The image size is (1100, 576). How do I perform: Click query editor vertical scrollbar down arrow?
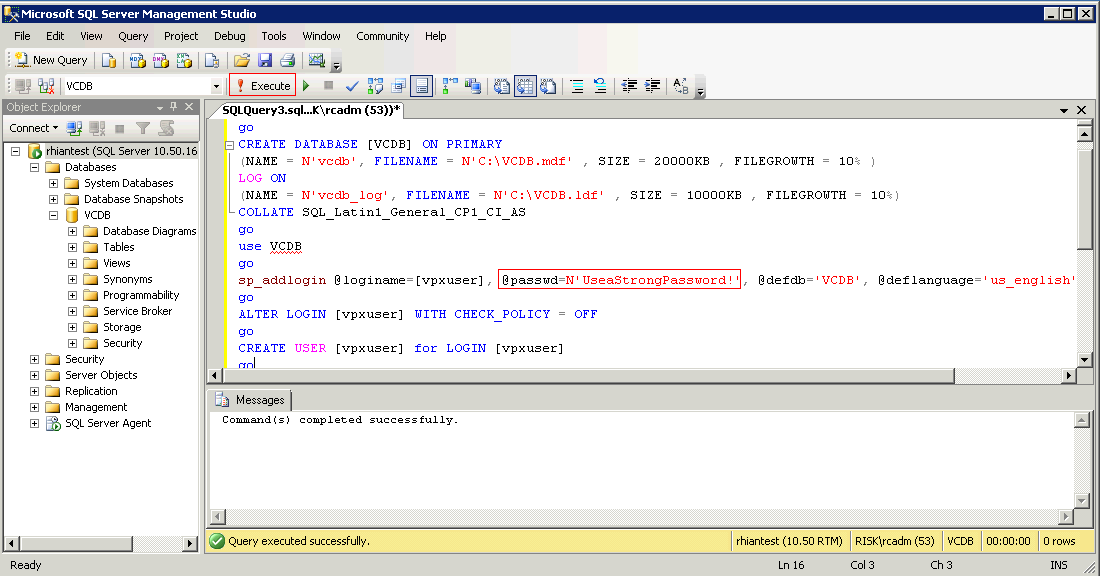pyautogui.click(x=1085, y=360)
